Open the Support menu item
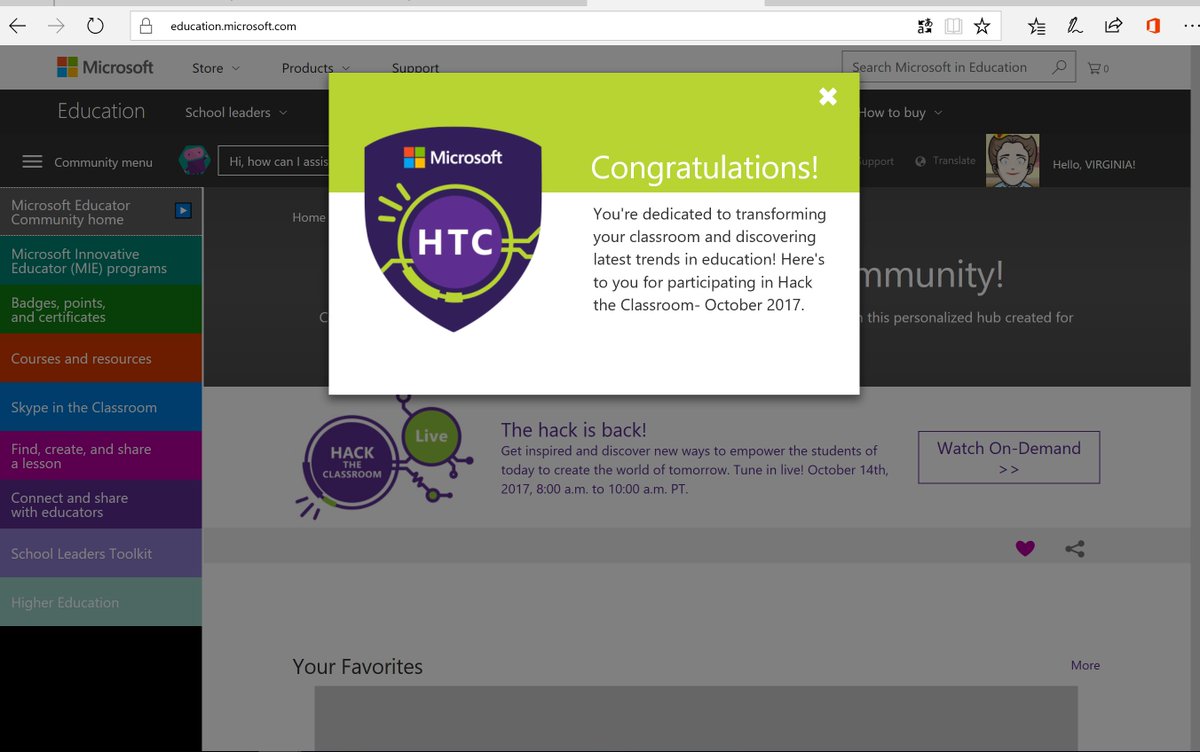The height and width of the screenshot is (752, 1200). (415, 68)
